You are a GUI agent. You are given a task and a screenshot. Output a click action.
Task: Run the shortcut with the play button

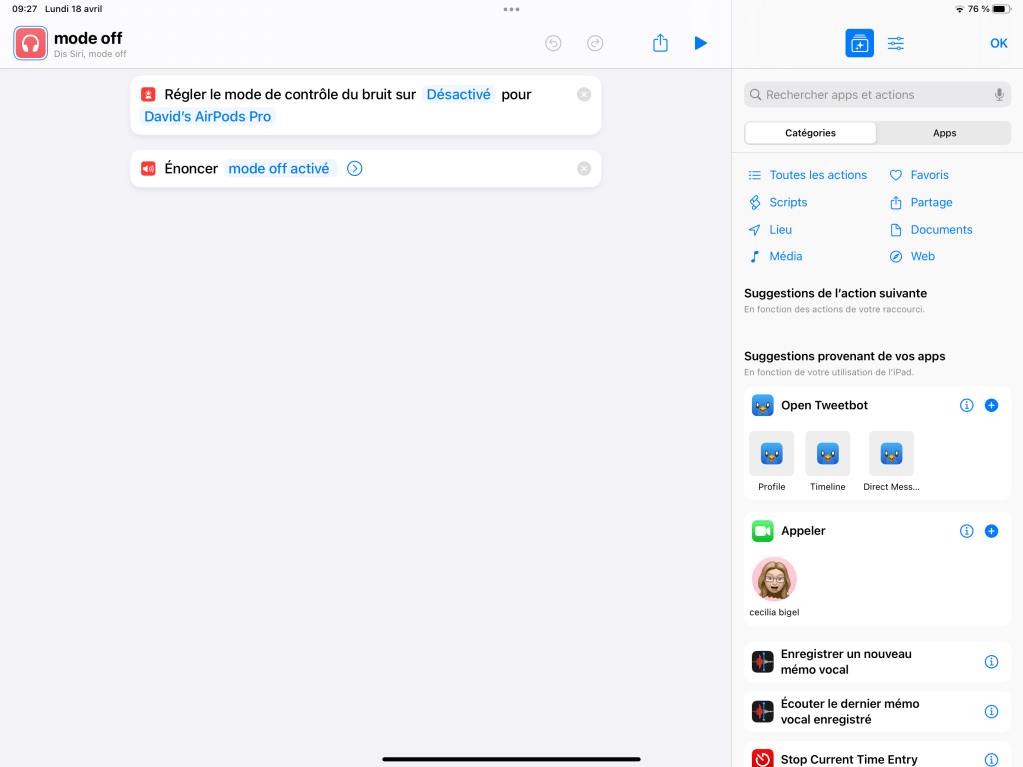(700, 43)
